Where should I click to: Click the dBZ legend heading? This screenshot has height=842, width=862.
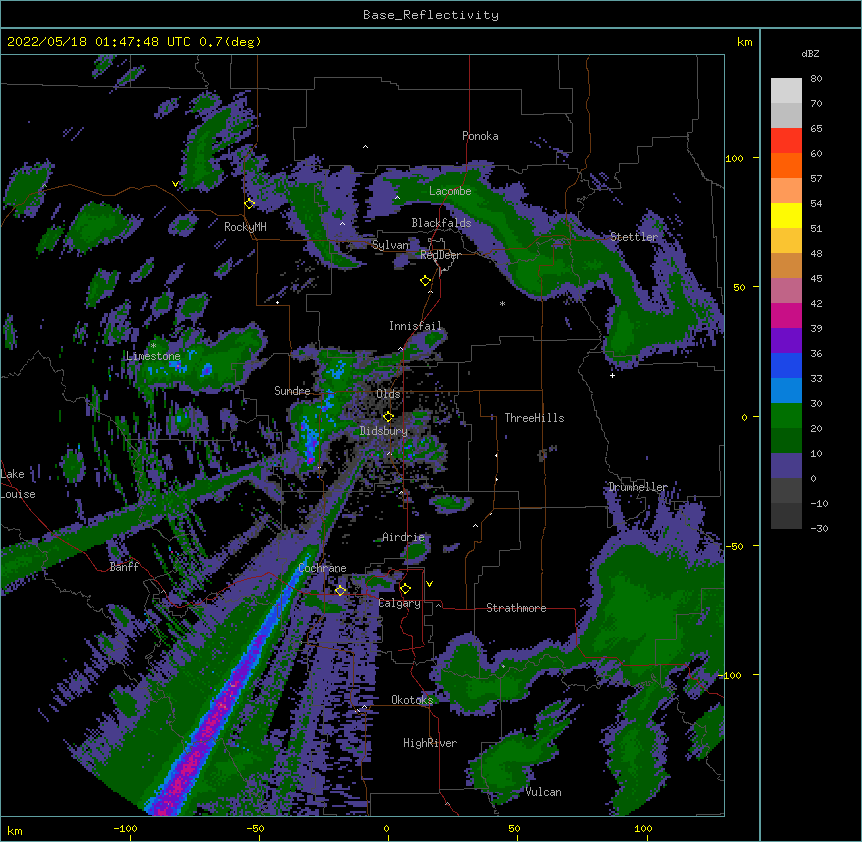810,53
